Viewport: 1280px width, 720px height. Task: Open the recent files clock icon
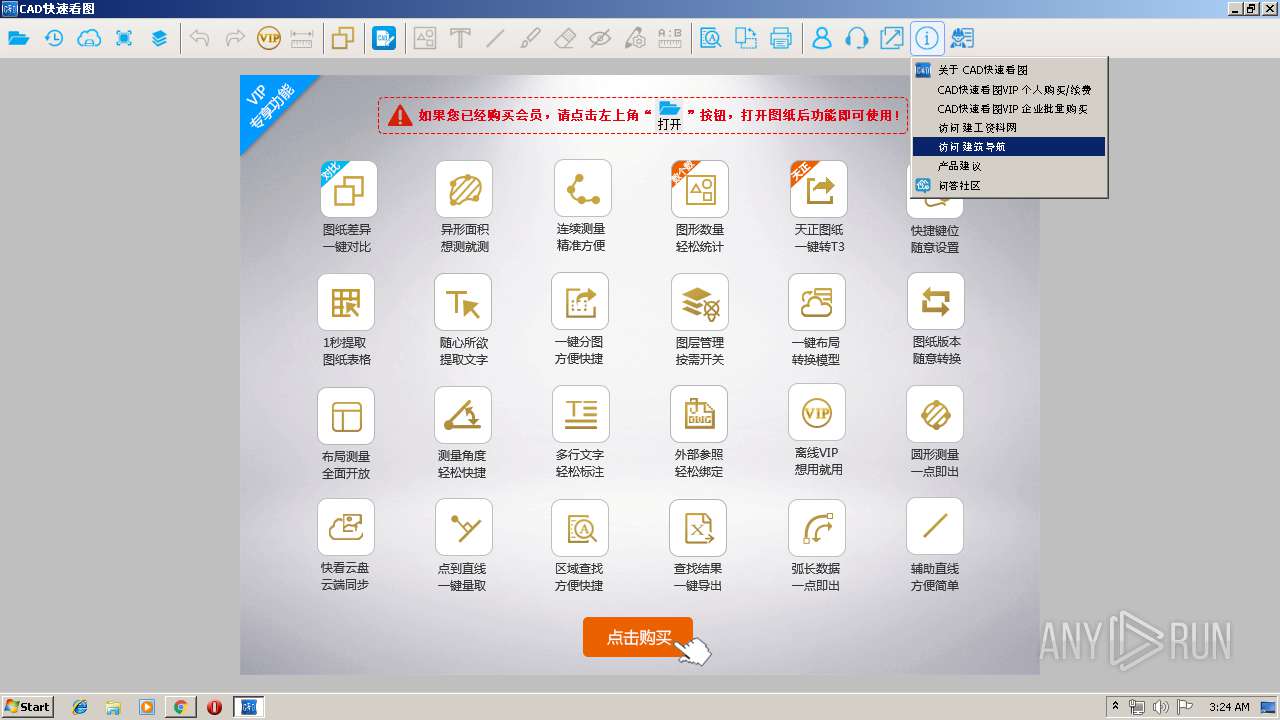(54, 39)
